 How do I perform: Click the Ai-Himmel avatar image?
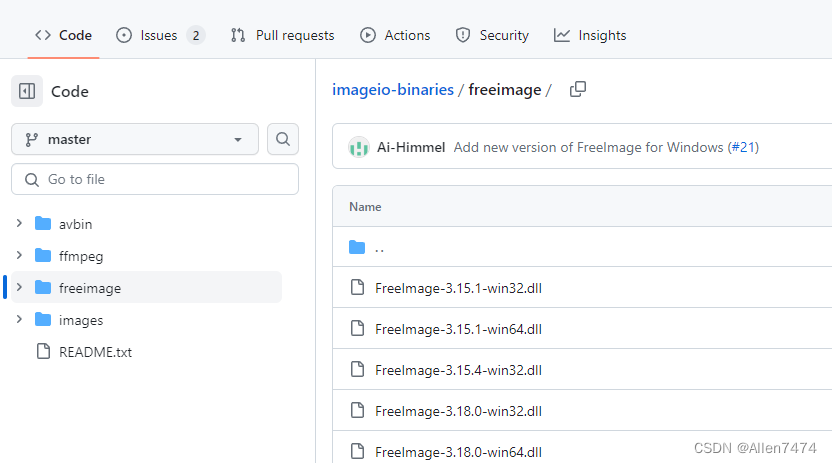point(359,147)
